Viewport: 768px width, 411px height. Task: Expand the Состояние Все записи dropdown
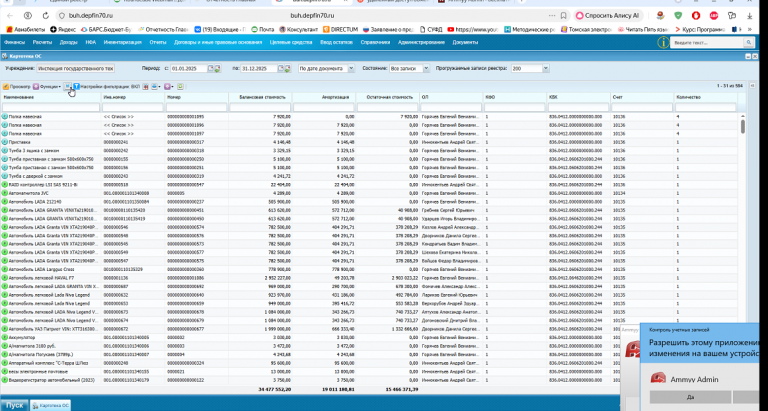426,69
